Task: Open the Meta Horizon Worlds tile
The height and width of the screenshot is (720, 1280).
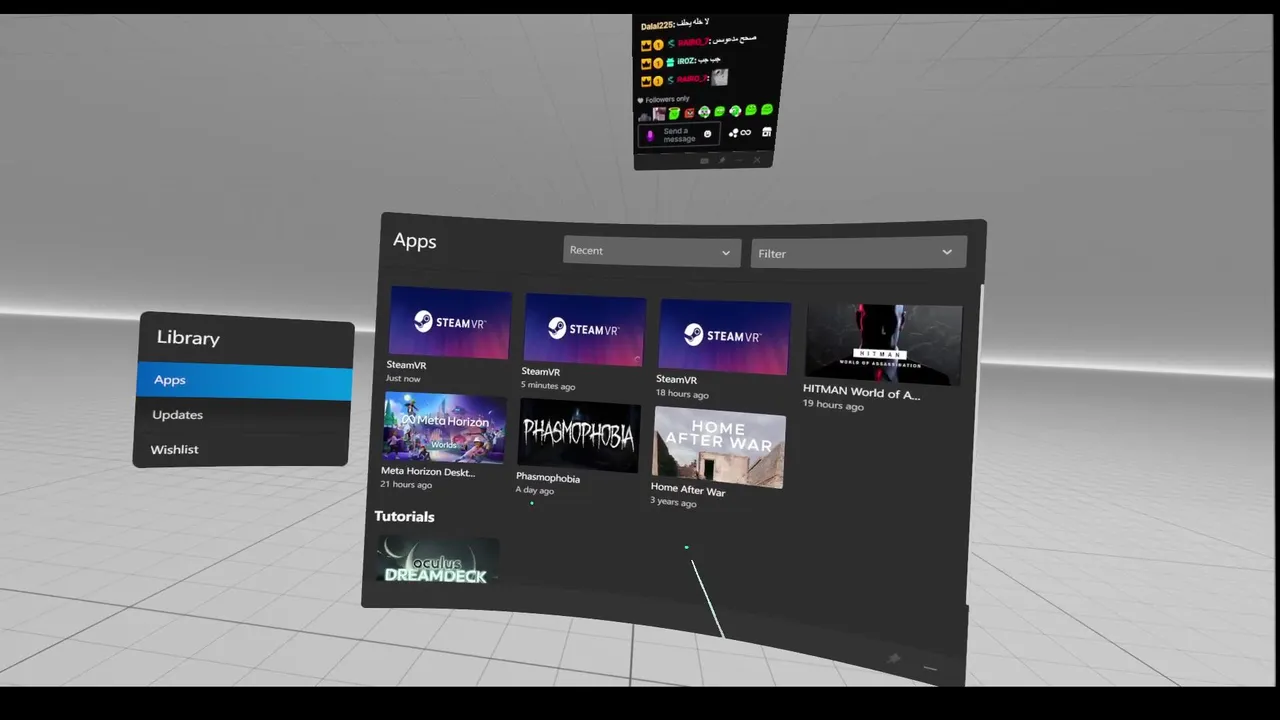Action: (445, 428)
